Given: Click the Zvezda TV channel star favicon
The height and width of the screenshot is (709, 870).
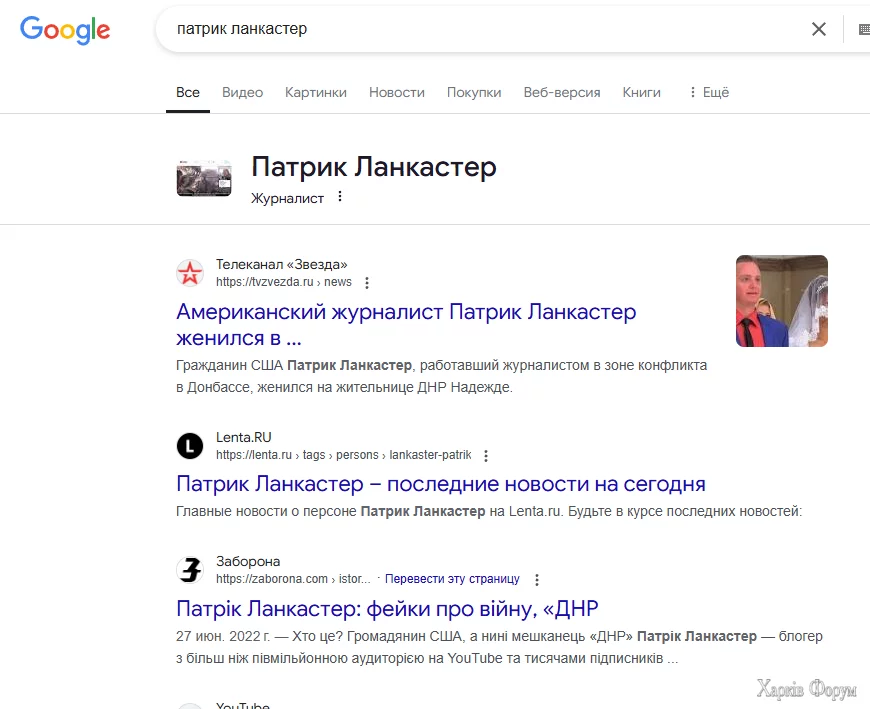Looking at the screenshot, I should (x=190, y=273).
